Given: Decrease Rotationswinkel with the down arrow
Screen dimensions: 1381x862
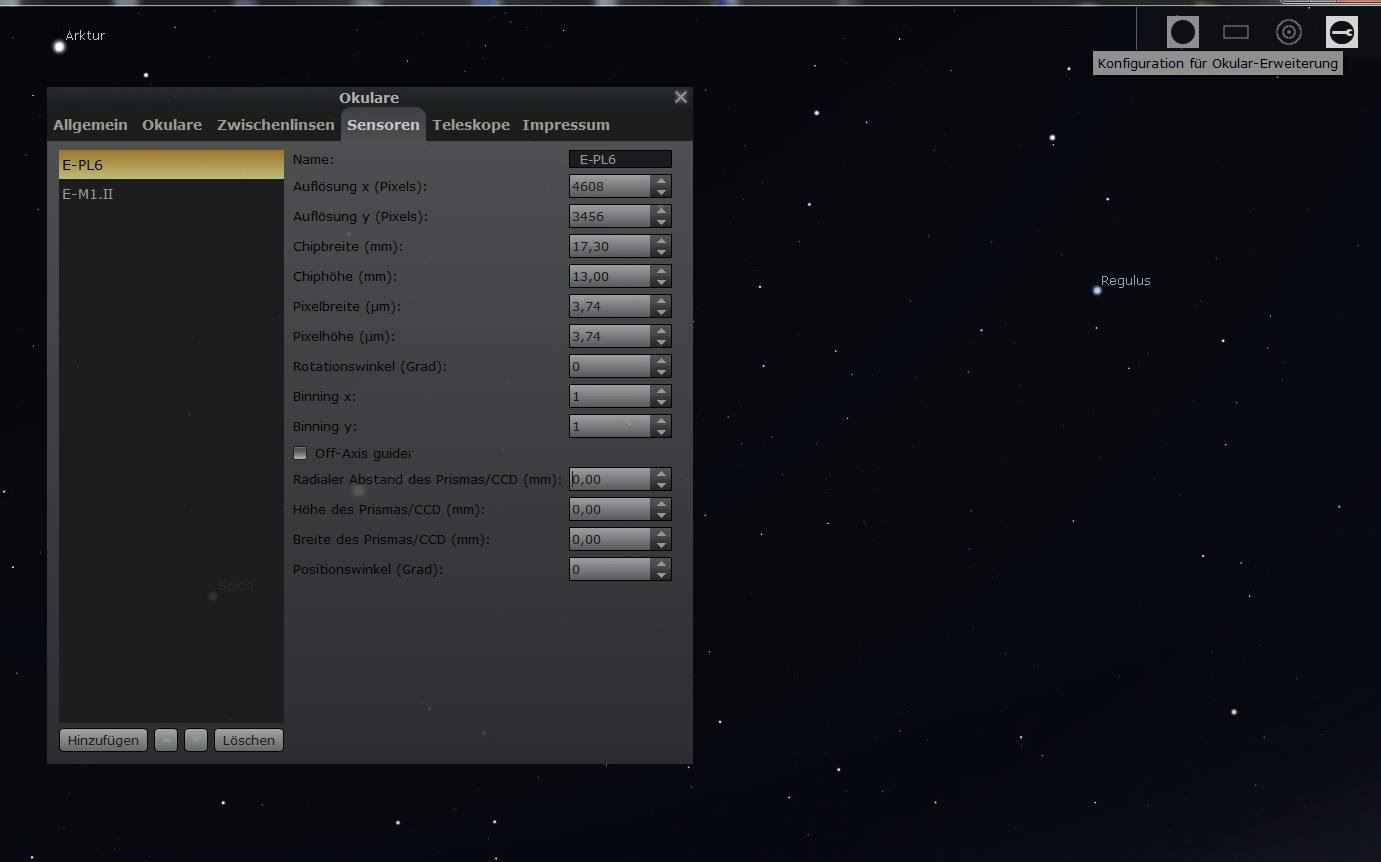Looking at the screenshot, I should pos(661,372).
